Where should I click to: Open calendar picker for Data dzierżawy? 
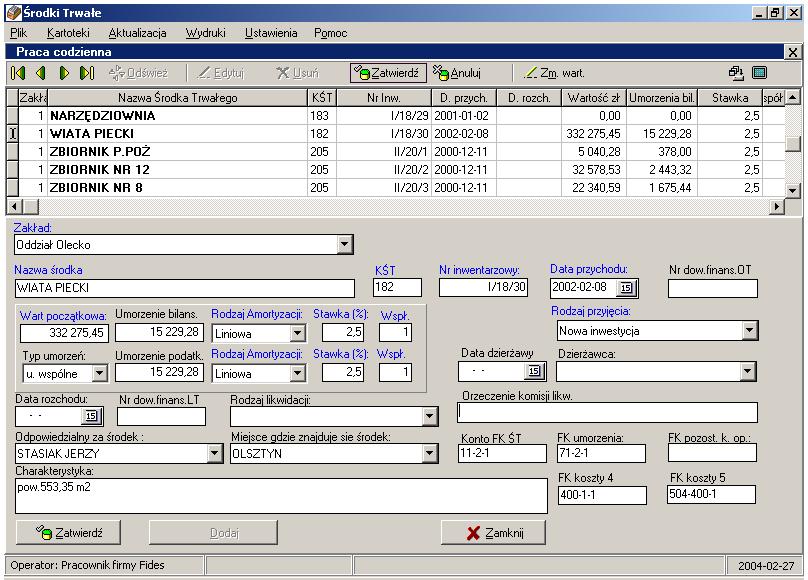pos(532,372)
